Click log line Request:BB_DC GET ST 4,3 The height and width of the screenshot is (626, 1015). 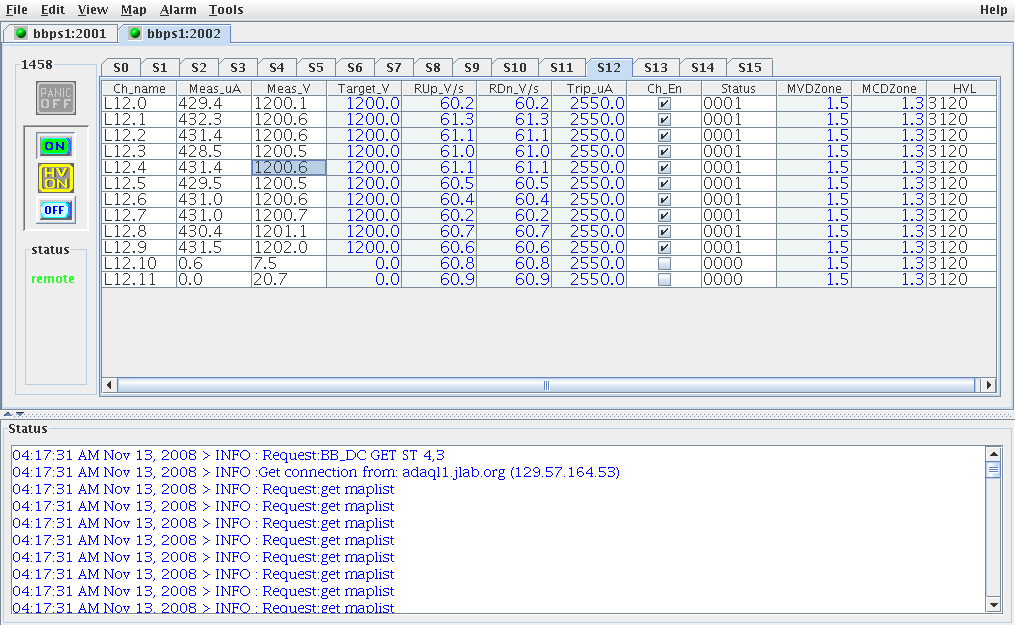click(x=229, y=456)
